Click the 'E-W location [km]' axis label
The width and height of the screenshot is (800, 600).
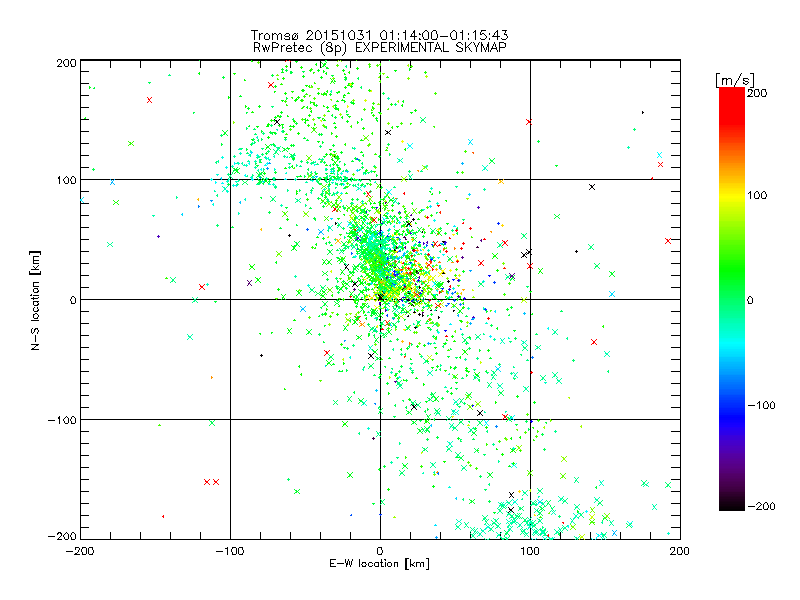click(x=380, y=564)
